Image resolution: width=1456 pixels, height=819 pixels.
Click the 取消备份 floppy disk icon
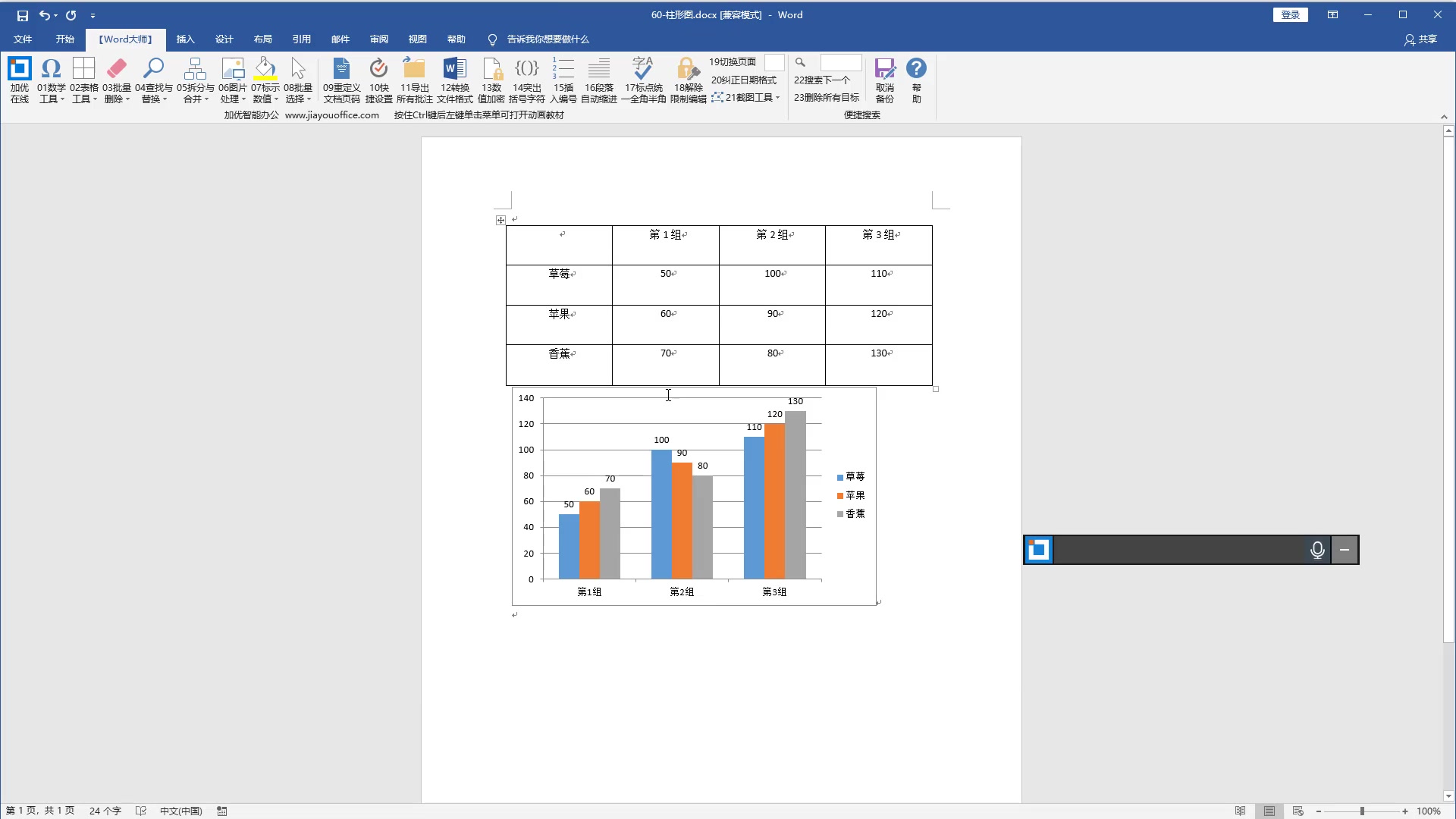(x=884, y=70)
